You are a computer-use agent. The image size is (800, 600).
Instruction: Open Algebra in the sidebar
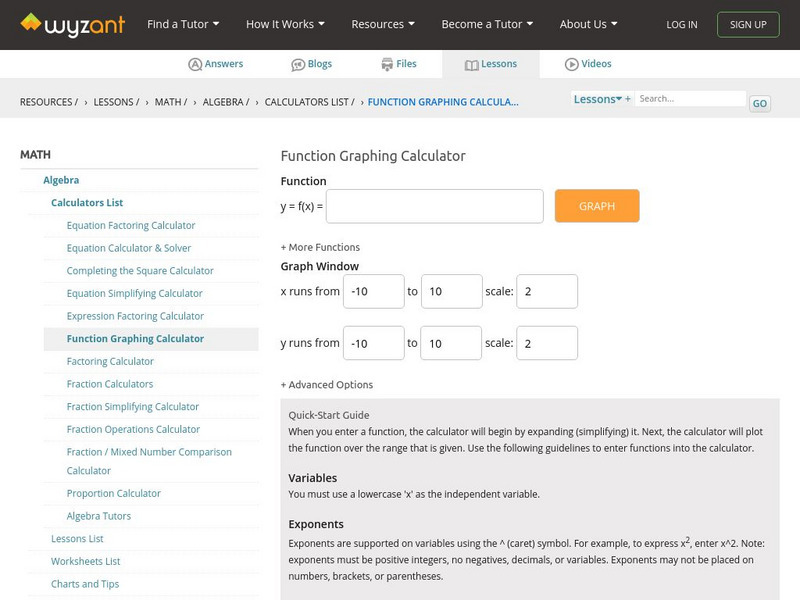click(x=61, y=180)
